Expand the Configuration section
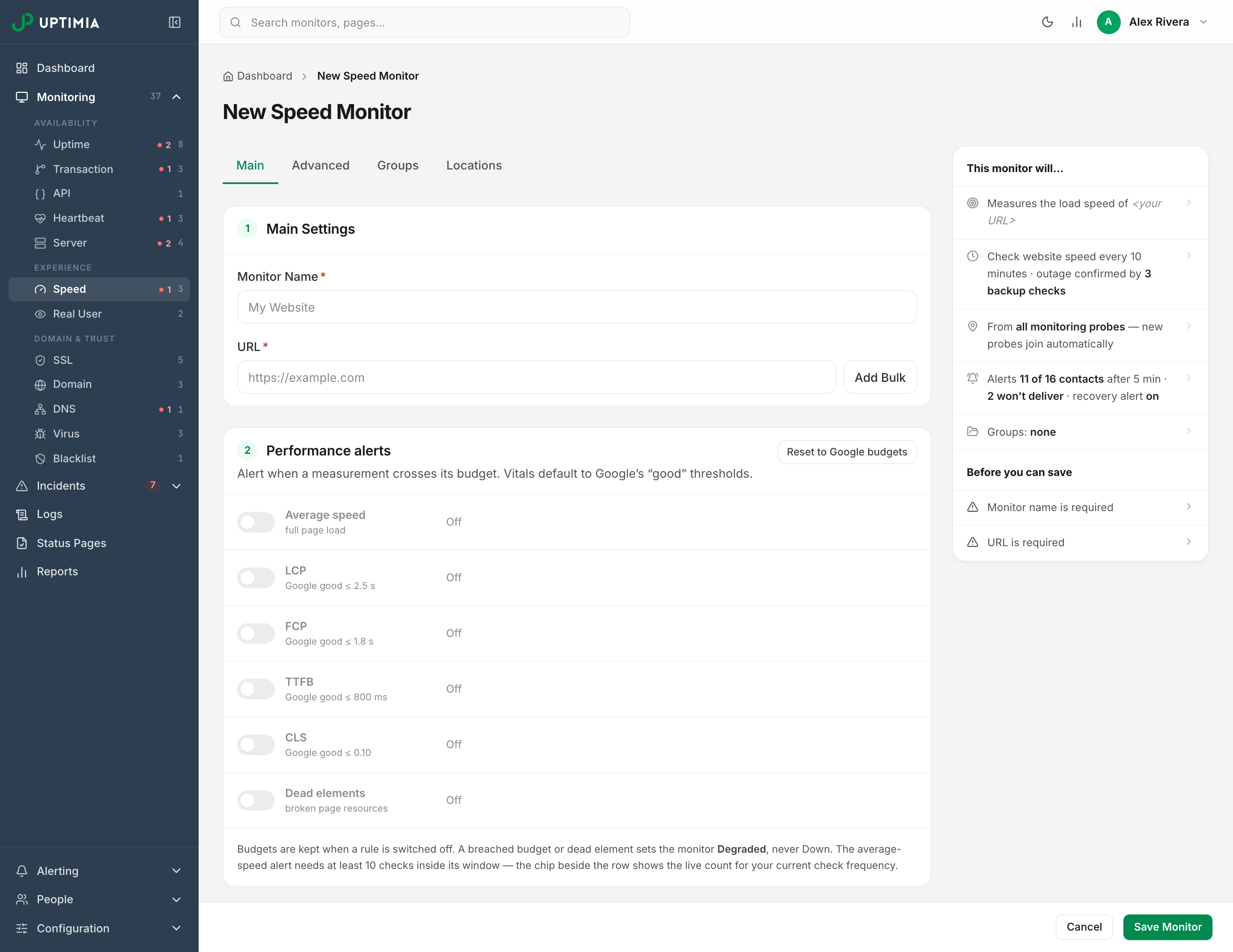Screen dimensions: 1233x952 176,928
